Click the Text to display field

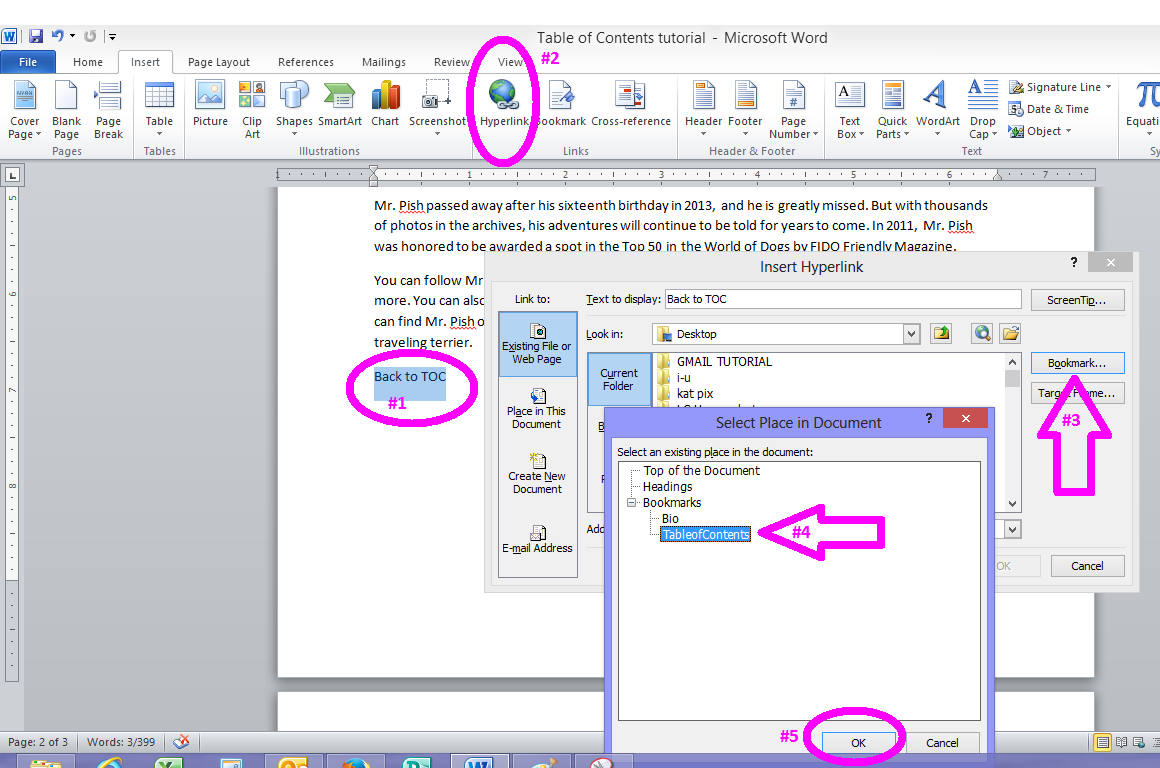tap(843, 299)
